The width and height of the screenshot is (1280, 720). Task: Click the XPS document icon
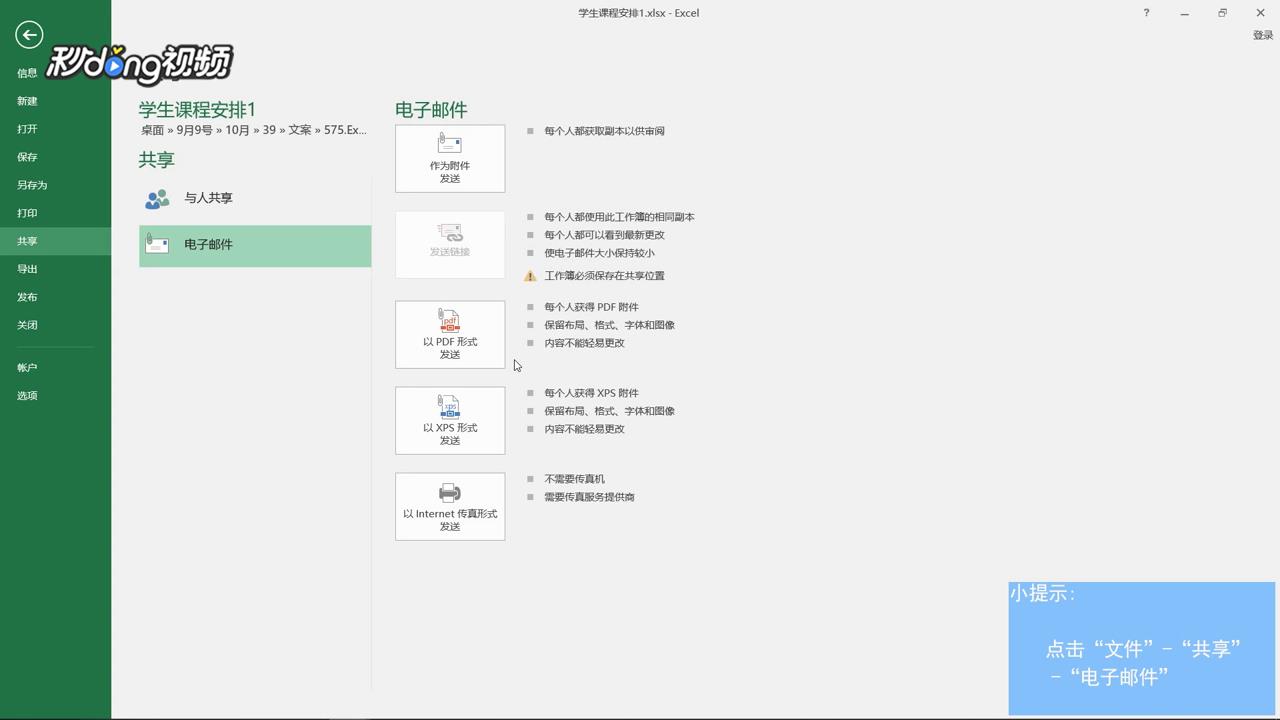450,406
